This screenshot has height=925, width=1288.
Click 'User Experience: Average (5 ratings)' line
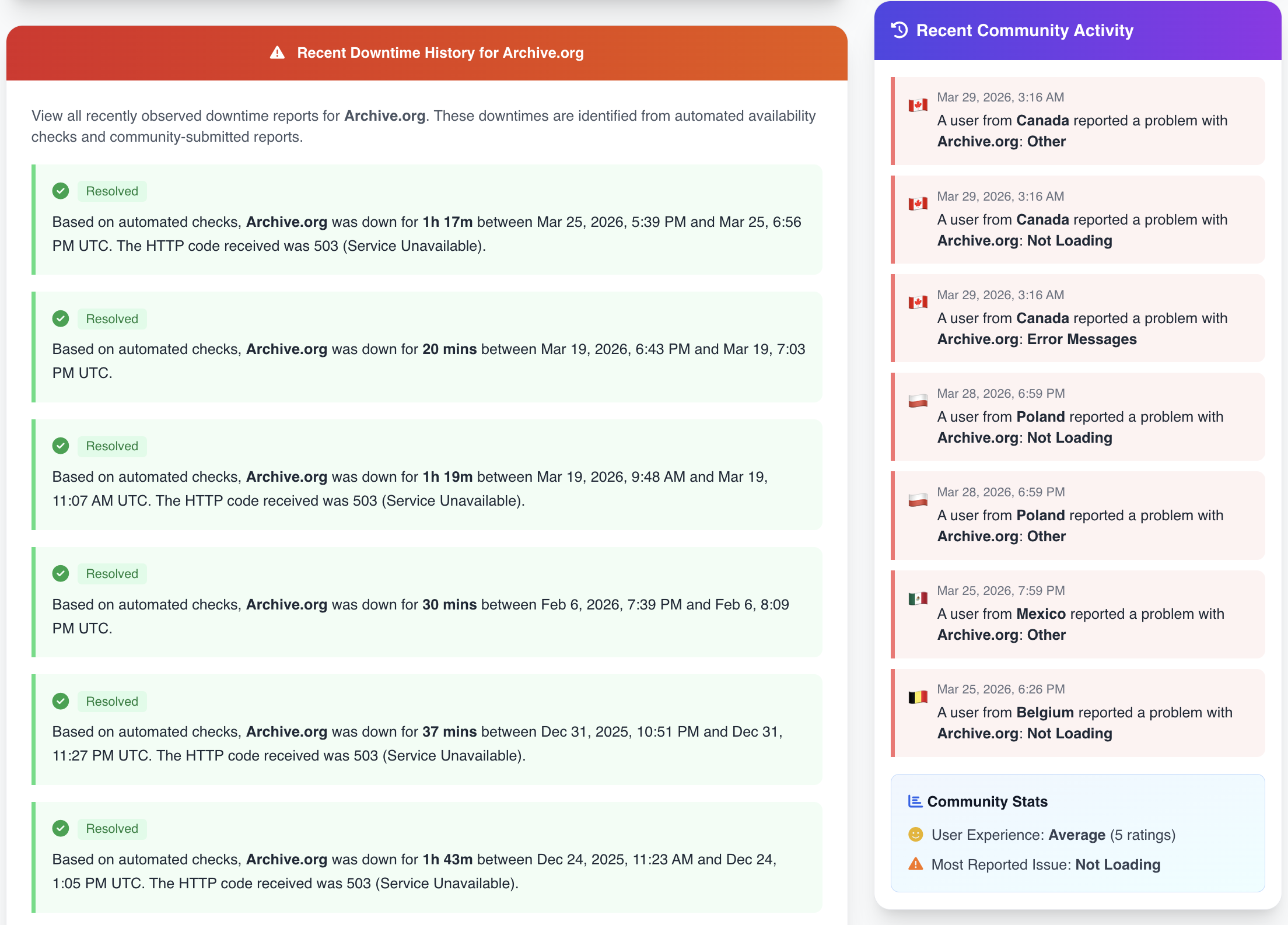tap(1053, 835)
